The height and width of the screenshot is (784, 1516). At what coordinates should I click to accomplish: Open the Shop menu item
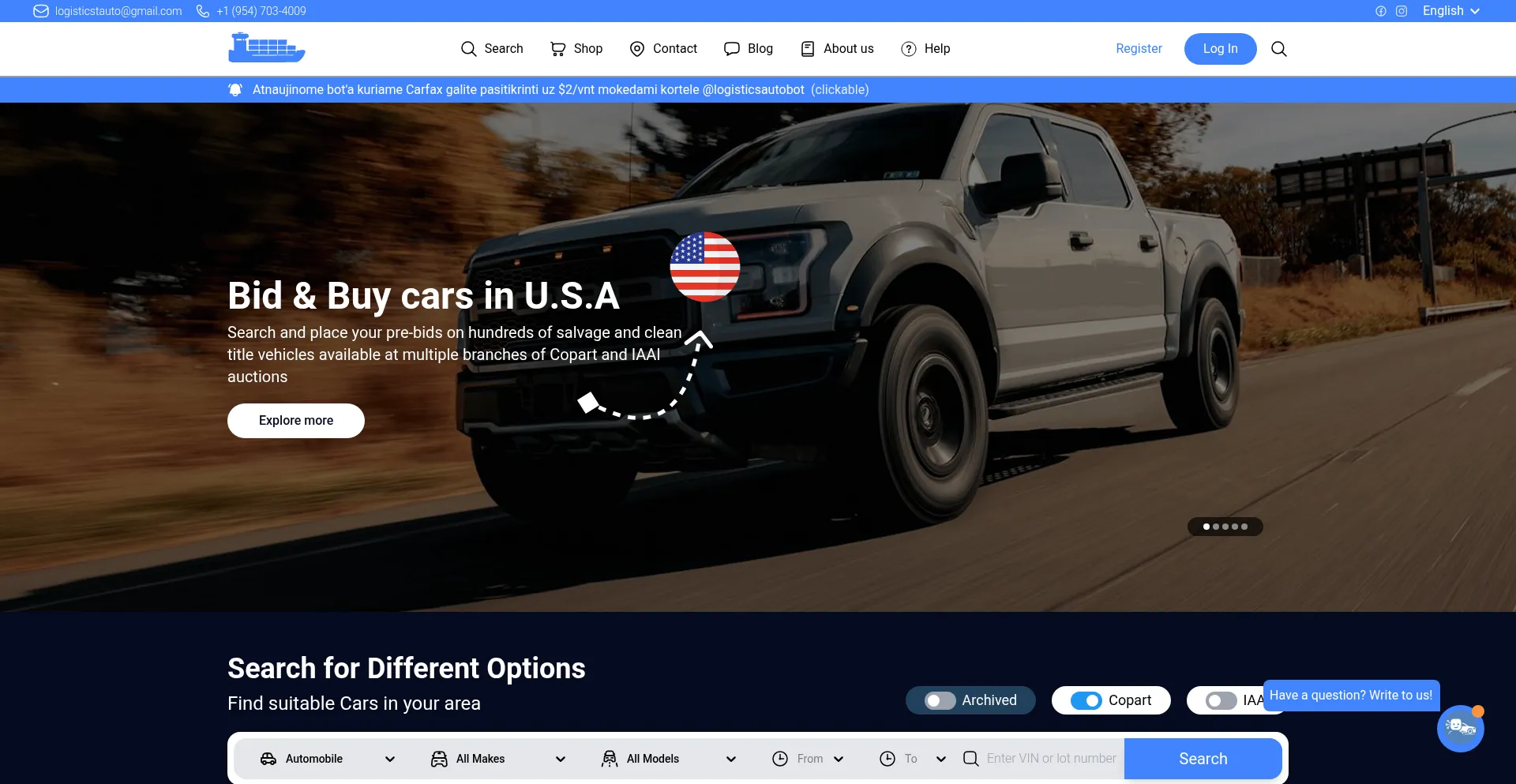576,49
